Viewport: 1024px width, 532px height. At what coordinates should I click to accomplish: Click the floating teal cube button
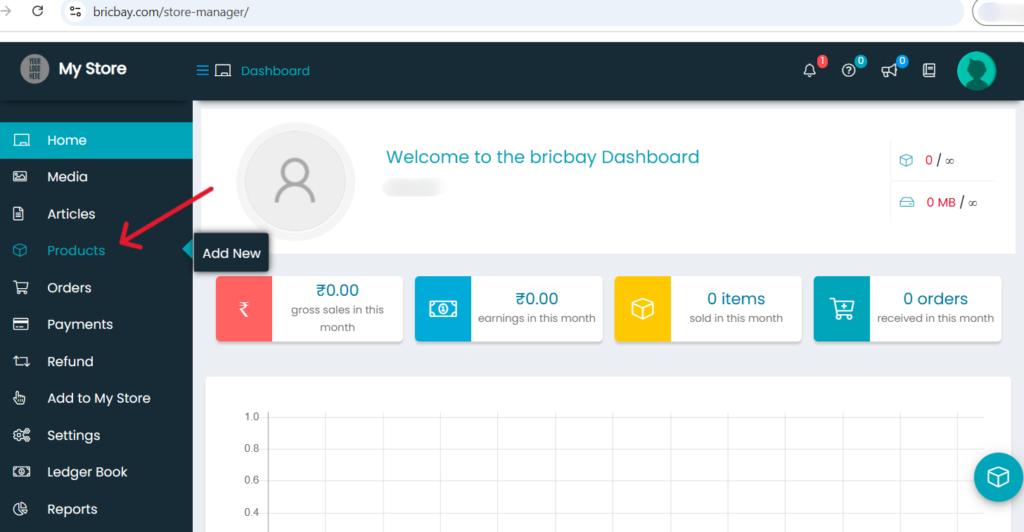coord(998,477)
